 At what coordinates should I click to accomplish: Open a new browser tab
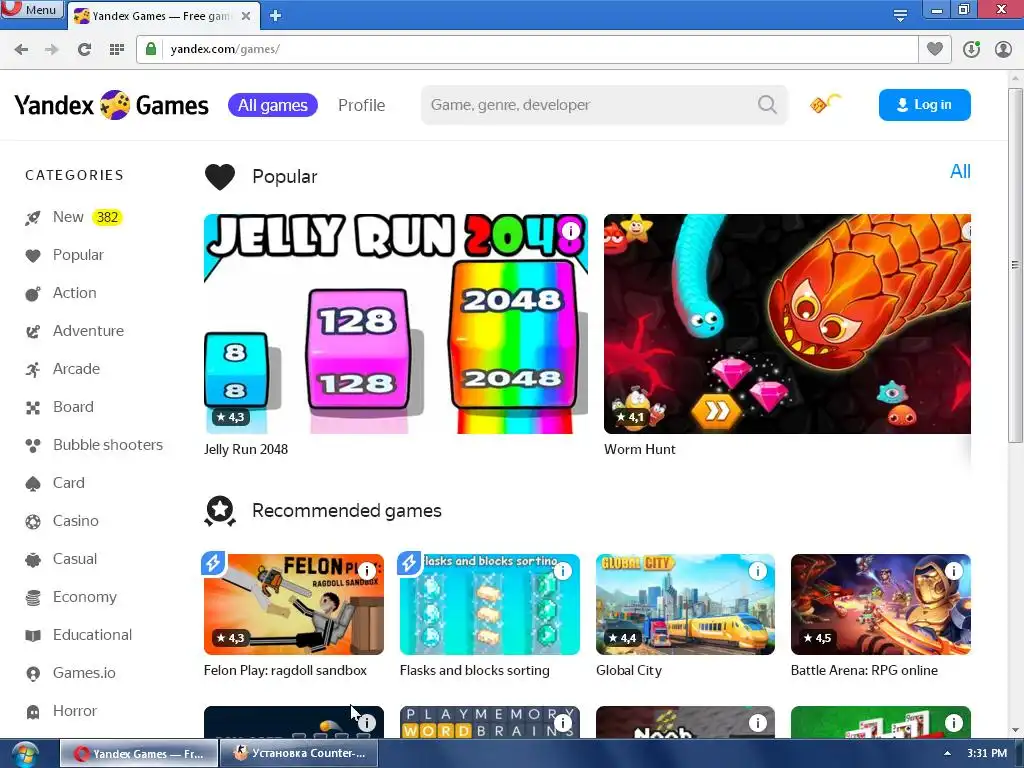pos(275,16)
